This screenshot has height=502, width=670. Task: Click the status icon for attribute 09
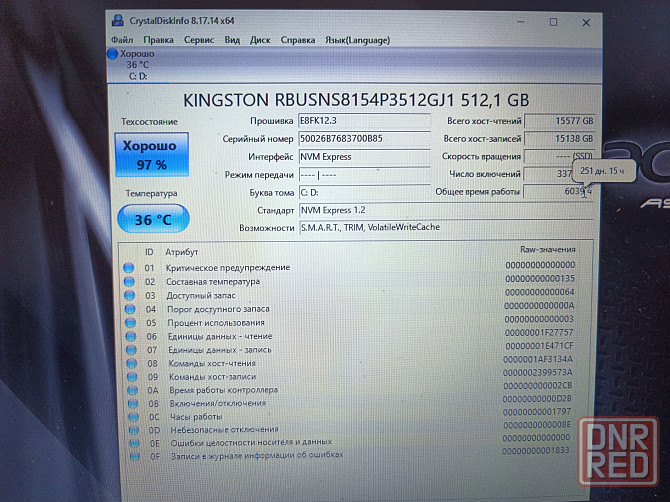point(132,377)
